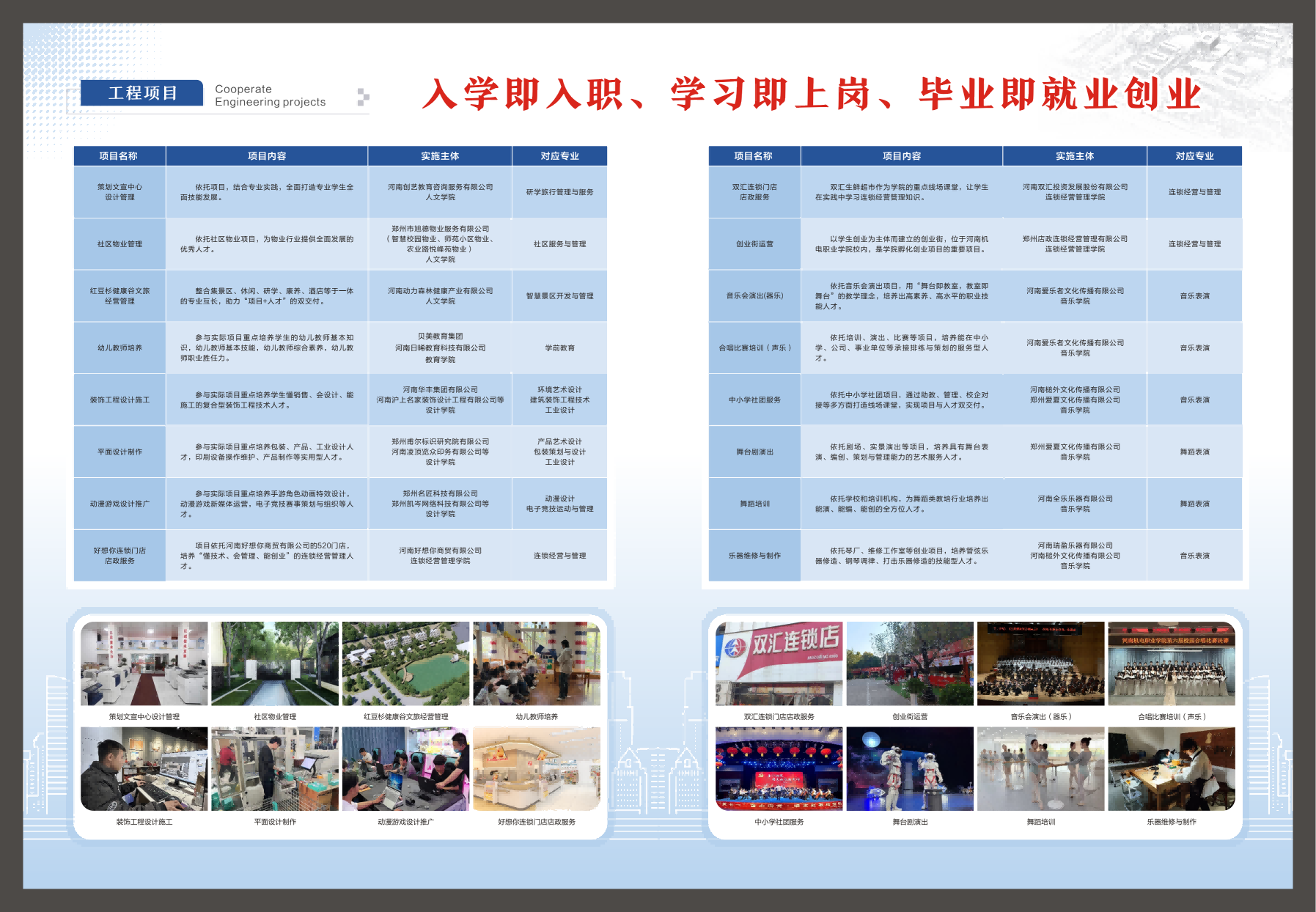Image resolution: width=1316 pixels, height=912 pixels.
Task: Click the left table's 对应专业 column header
Action: click(x=559, y=156)
